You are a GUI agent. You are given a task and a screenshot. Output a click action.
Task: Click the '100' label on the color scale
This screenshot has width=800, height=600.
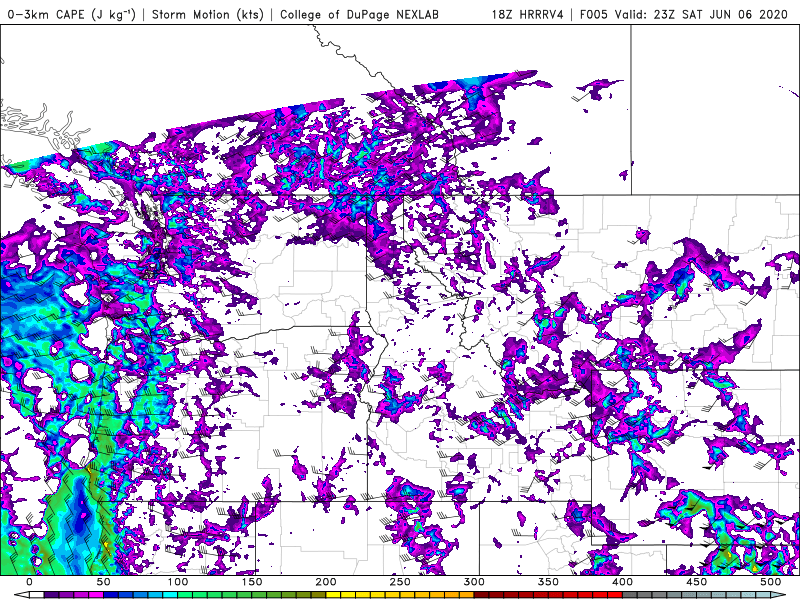(178, 582)
